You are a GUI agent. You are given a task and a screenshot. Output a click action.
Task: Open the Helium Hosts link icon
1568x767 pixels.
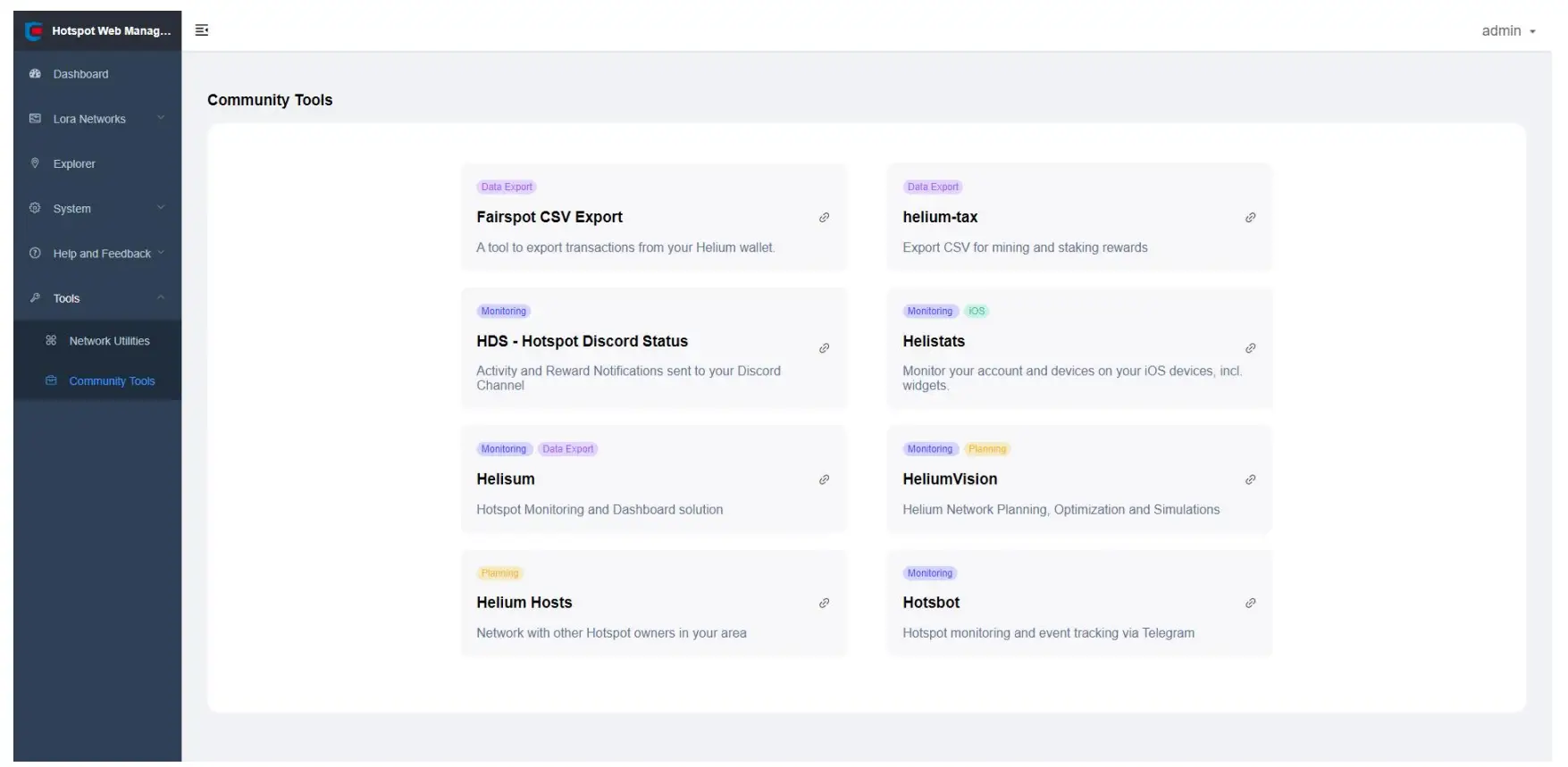click(x=824, y=604)
